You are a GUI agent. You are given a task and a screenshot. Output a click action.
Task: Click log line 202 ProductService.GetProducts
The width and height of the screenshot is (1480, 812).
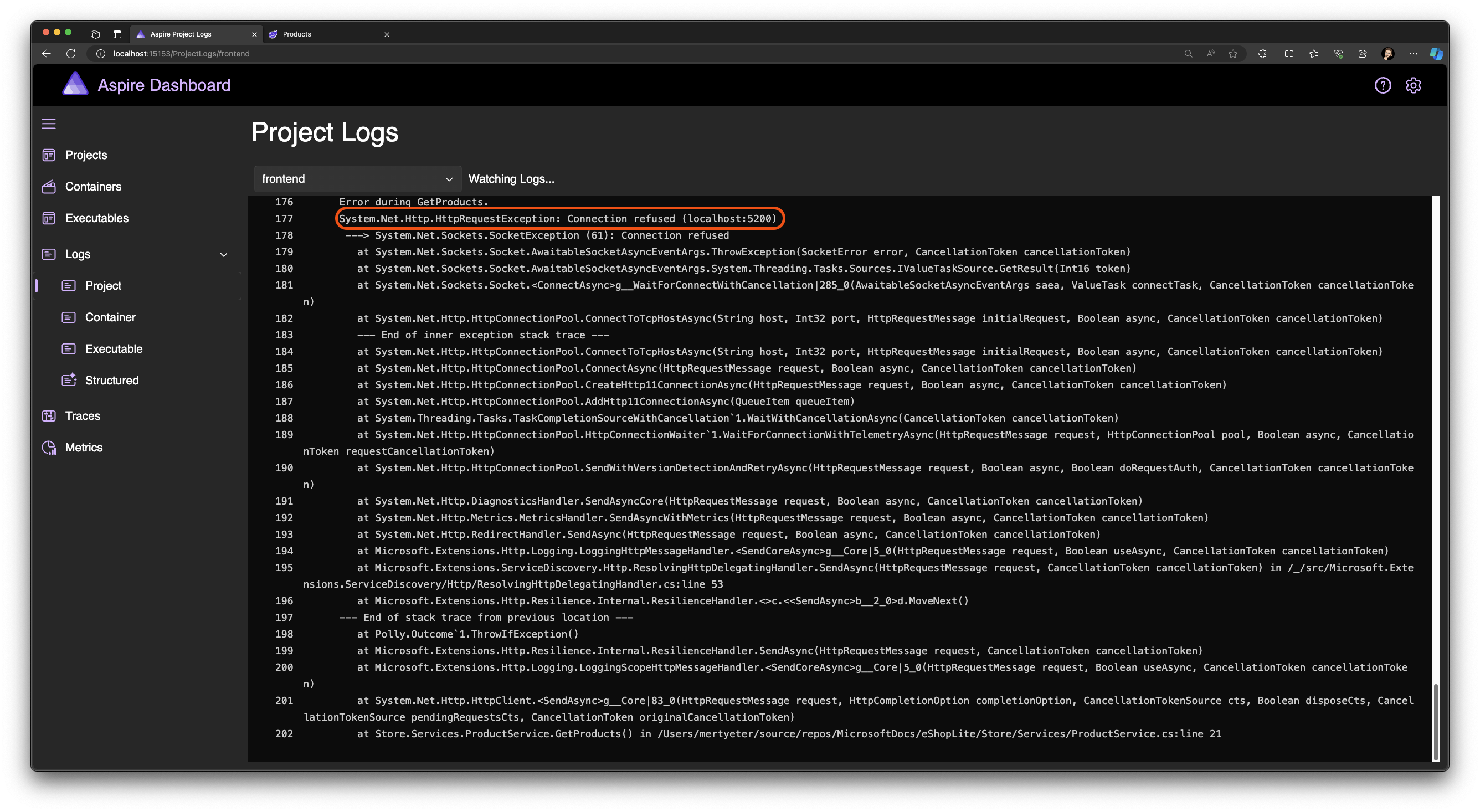(x=789, y=733)
